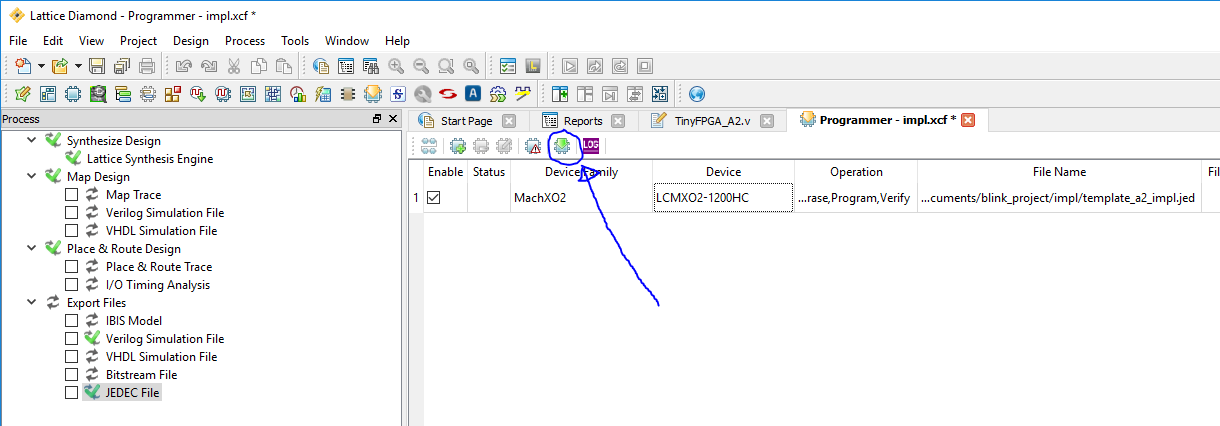Enable the IBIS Model export checkbox
Viewport: 1220px width, 426px height.
[71, 321]
